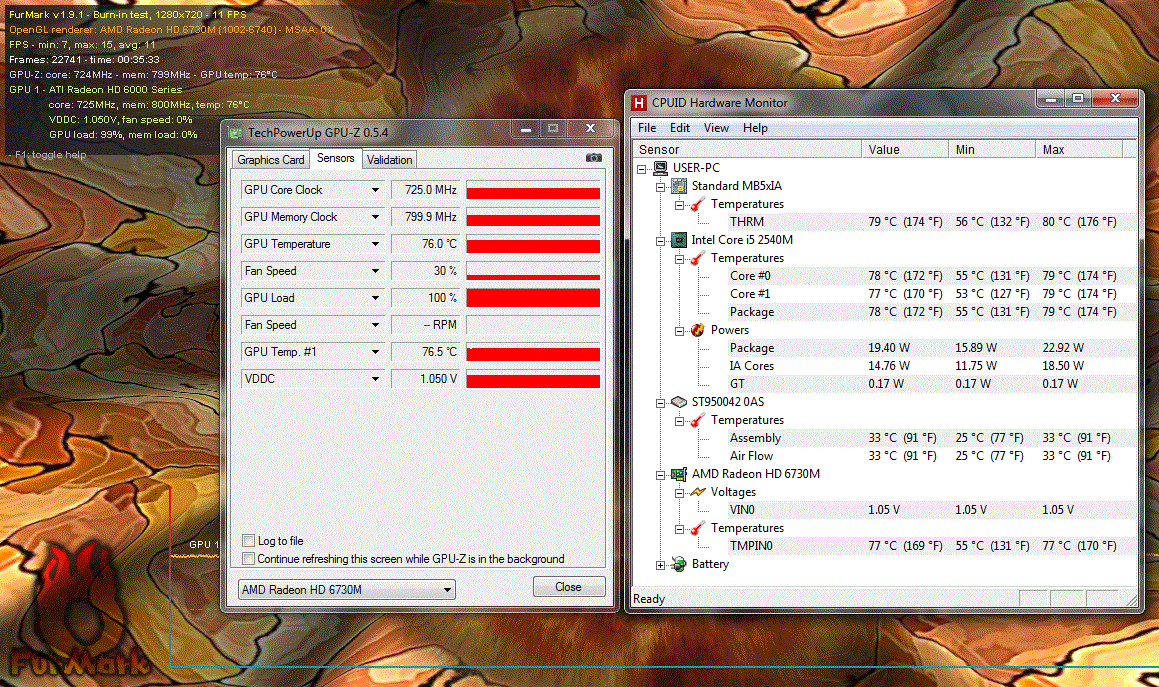
Task: Click the GPU Temperature red graph bar
Action: [x=533, y=246]
